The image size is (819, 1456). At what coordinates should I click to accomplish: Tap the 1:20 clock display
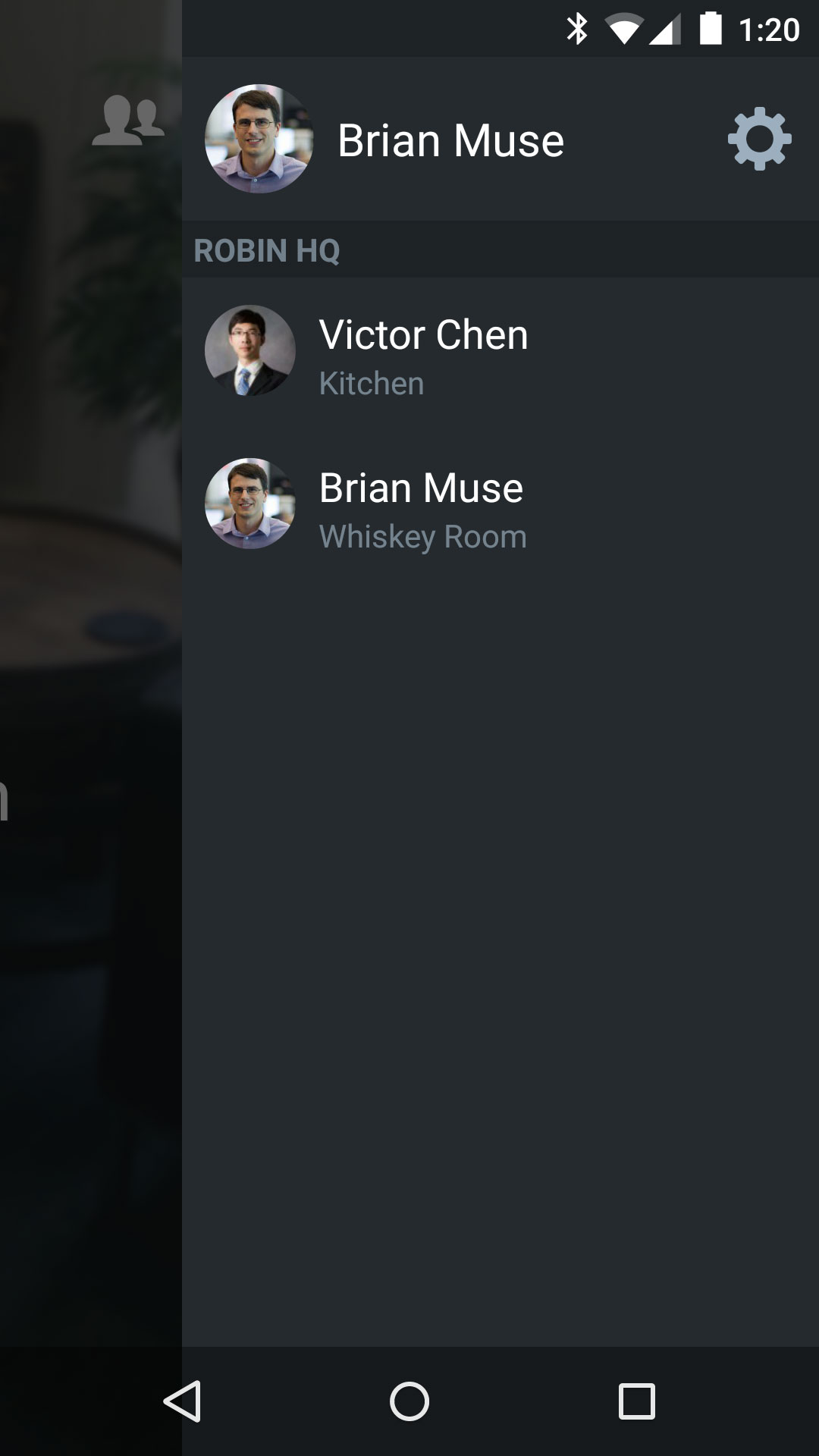point(769,30)
